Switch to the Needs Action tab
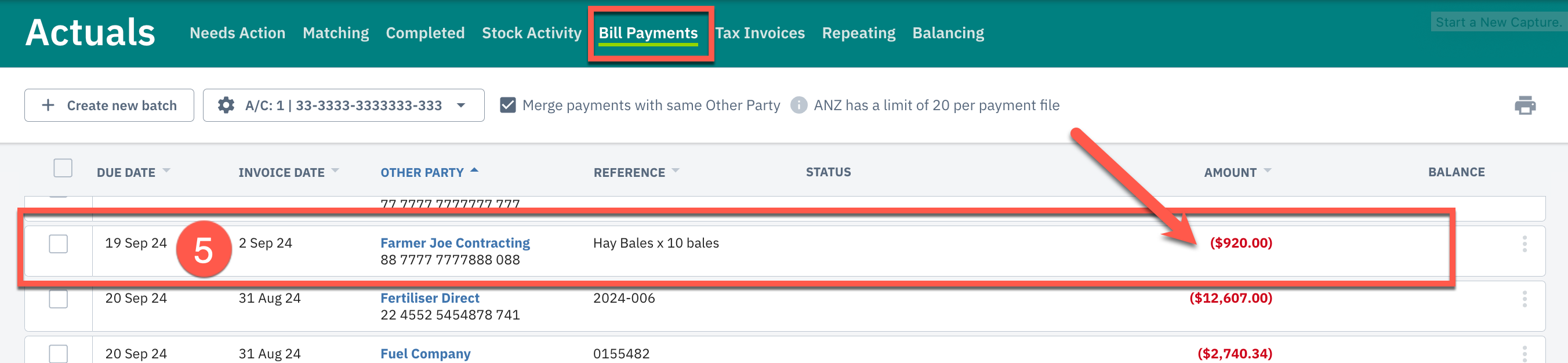The image size is (1568, 363). point(237,33)
